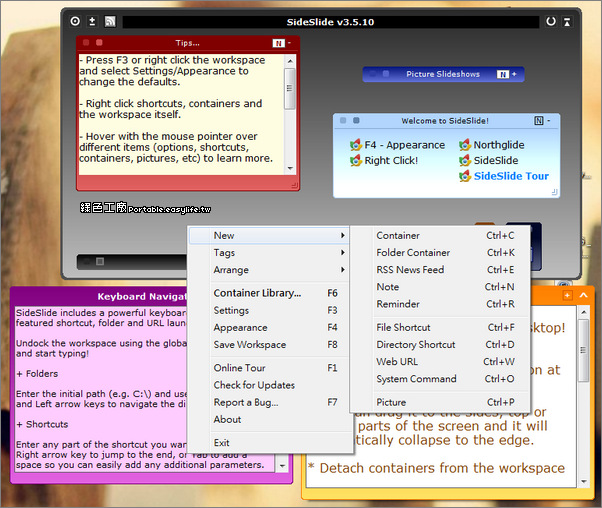Click the refresh arrow icon in the SideSlide title bar
Viewport: 602px width, 508px height.
point(551,22)
